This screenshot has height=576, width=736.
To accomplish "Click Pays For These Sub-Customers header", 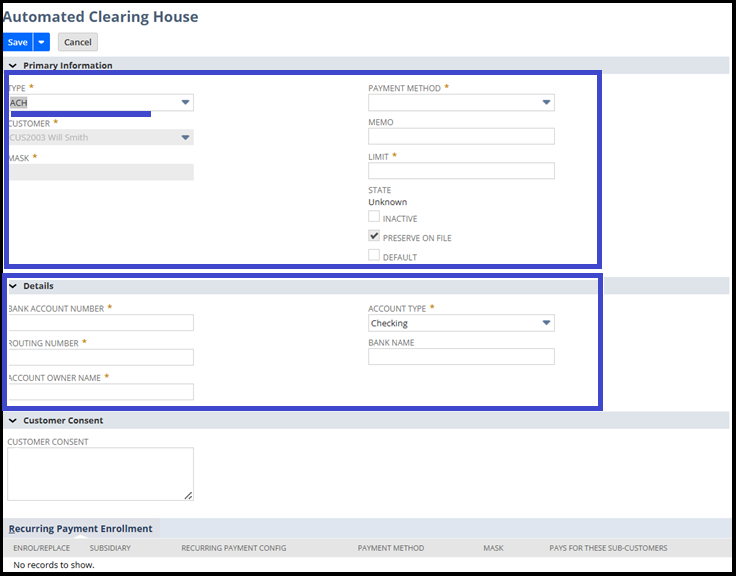I will click(x=608, y=548).
